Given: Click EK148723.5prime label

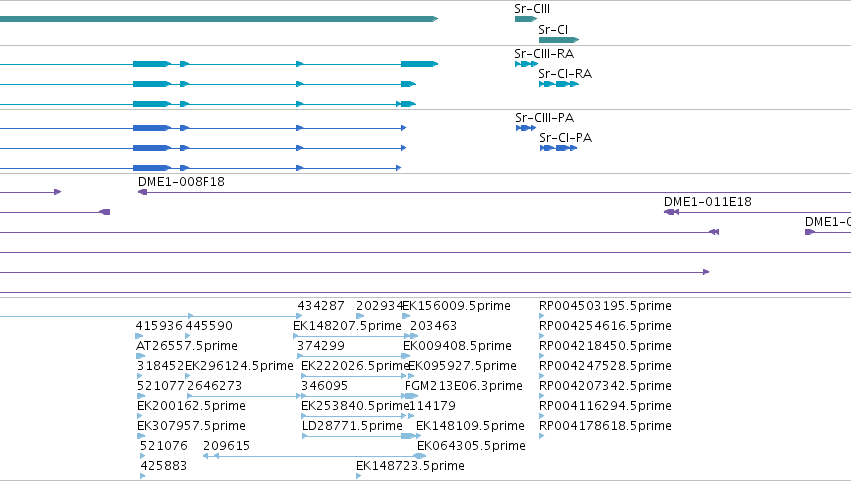Looking at the screenshot, I should (410, 466).
